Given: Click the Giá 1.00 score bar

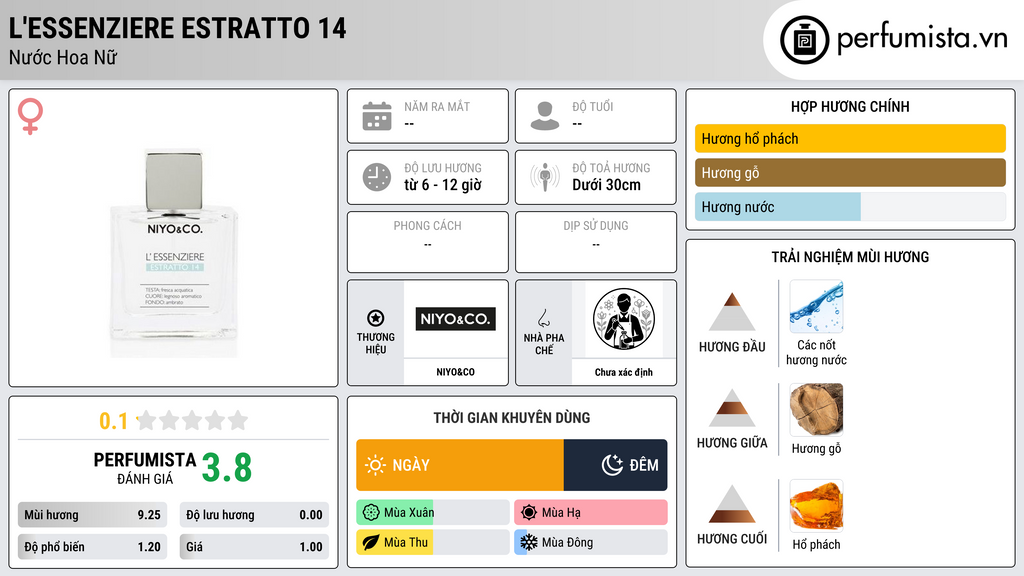Looking at the screenshot, I should 254,547.
